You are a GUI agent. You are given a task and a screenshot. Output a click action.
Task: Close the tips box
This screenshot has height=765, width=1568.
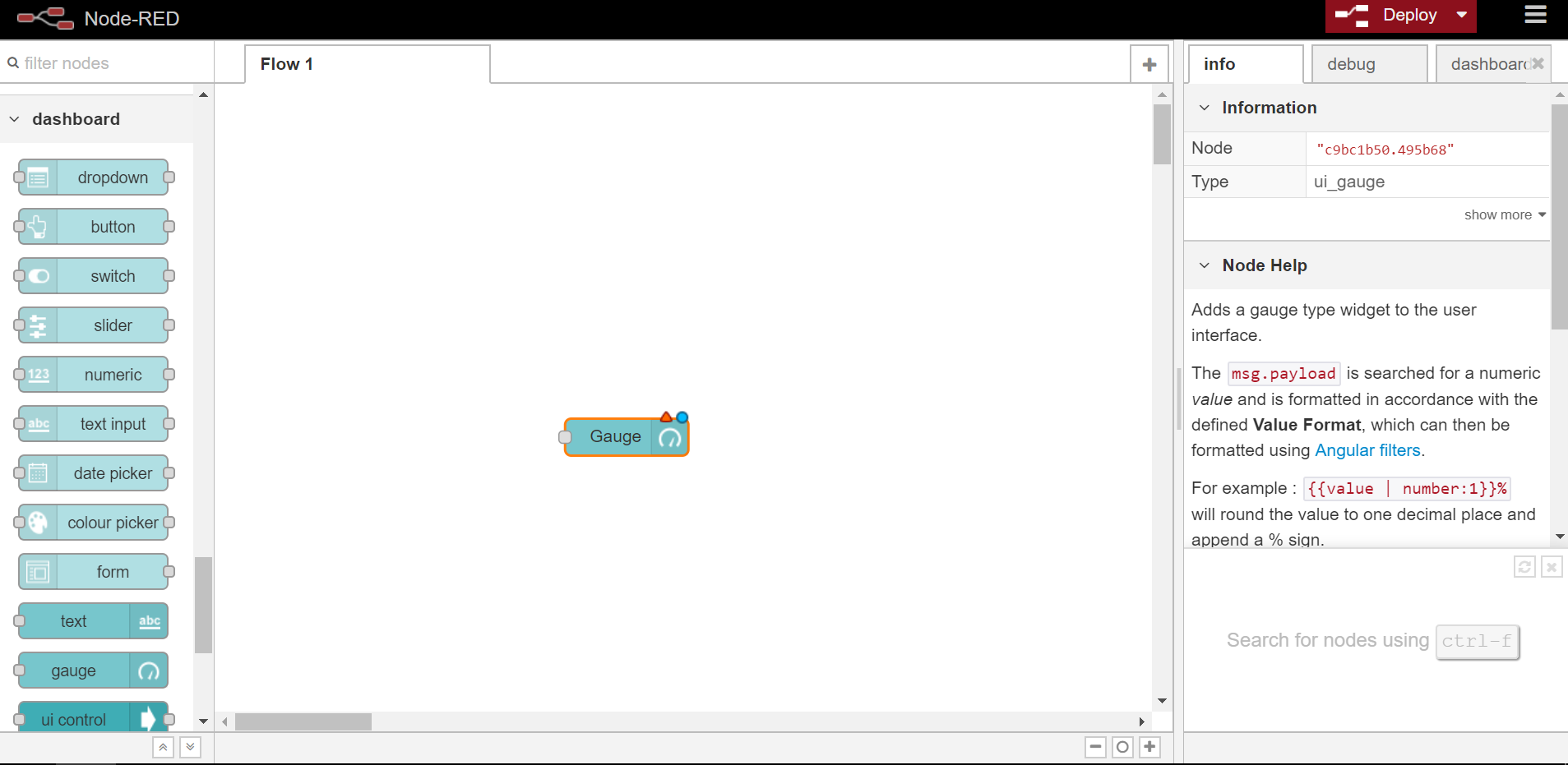pyautogui.click(x=1552, y=567)
